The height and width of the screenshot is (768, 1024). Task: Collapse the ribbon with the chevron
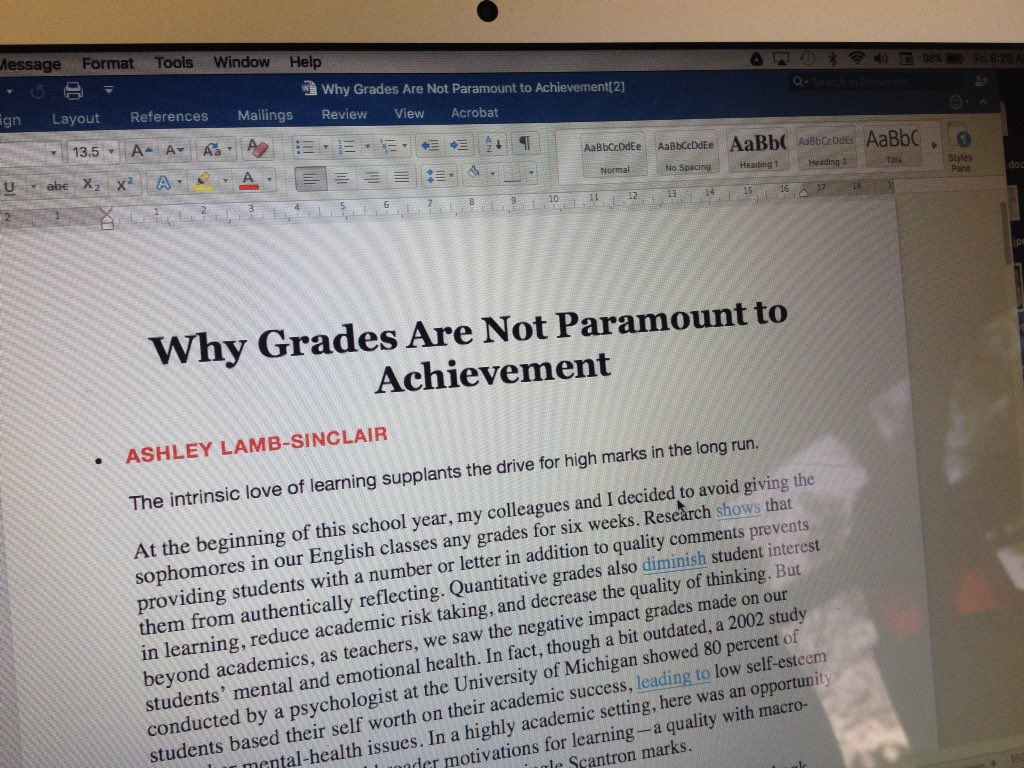point(982,102)
